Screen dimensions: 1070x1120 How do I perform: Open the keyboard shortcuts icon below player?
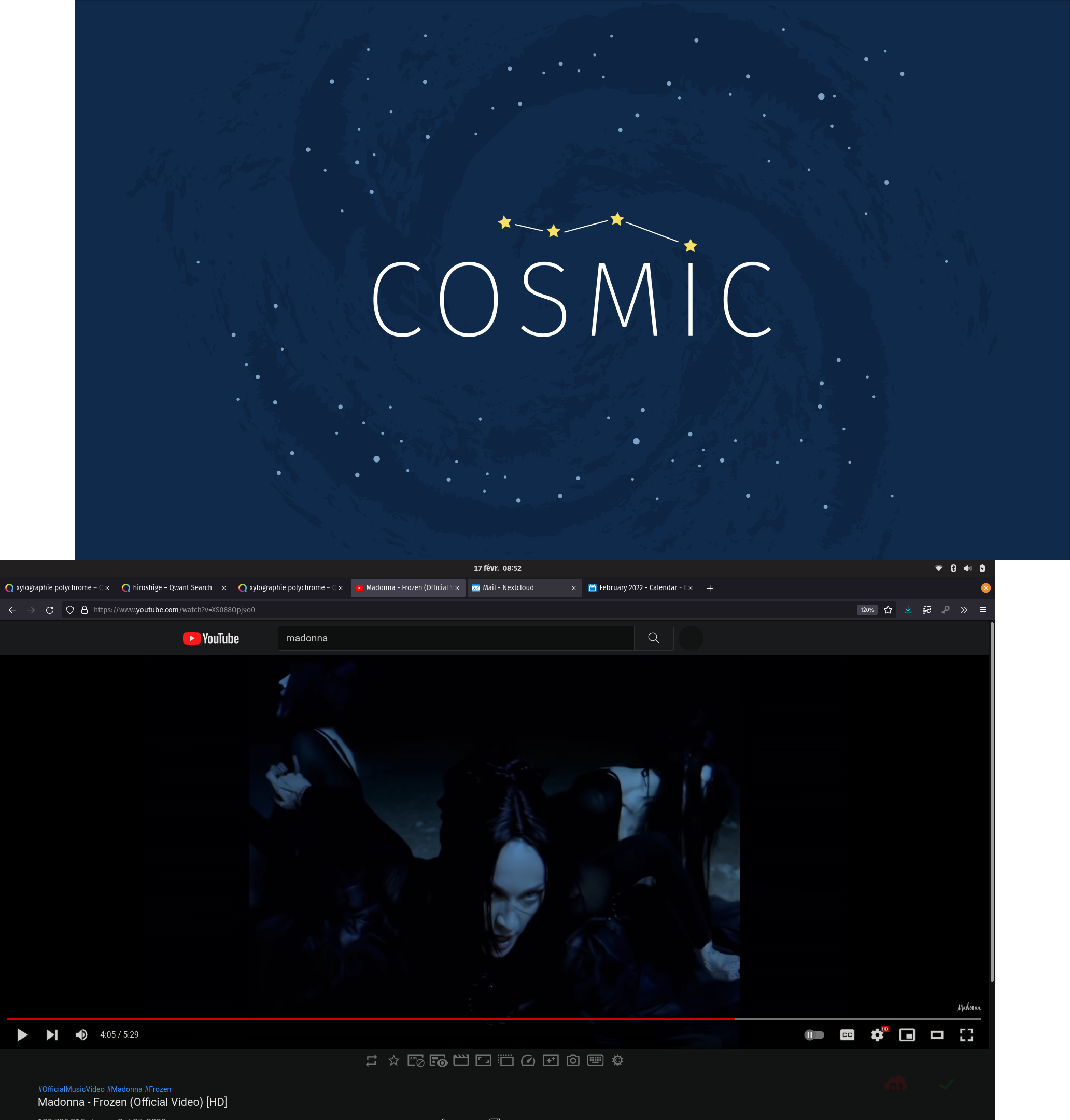(595, 1060)
